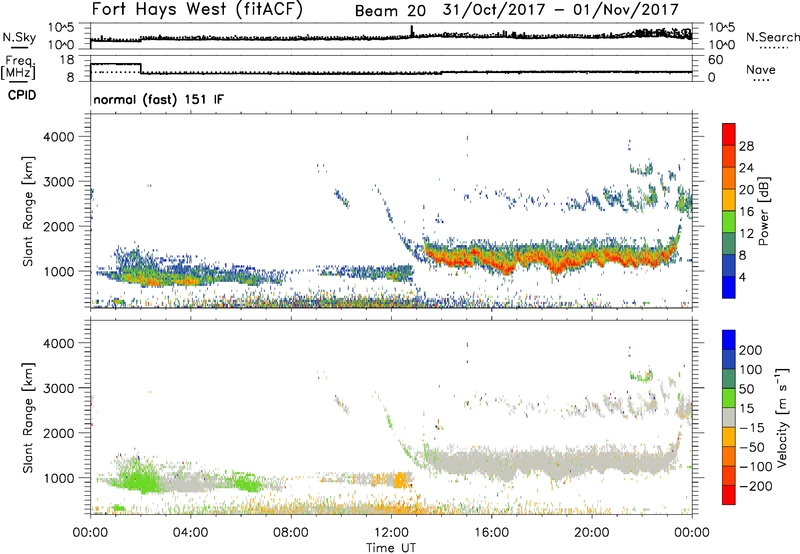Screen dimensions: 800x554
Task: Click the green velocity patch near 02:00 UT
Action: point(137,480)
